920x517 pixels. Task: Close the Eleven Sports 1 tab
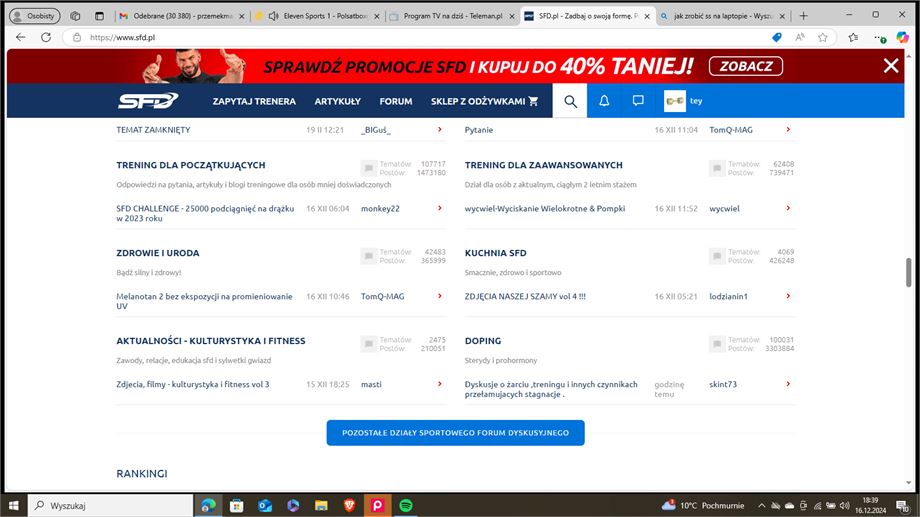pos(377,16)
